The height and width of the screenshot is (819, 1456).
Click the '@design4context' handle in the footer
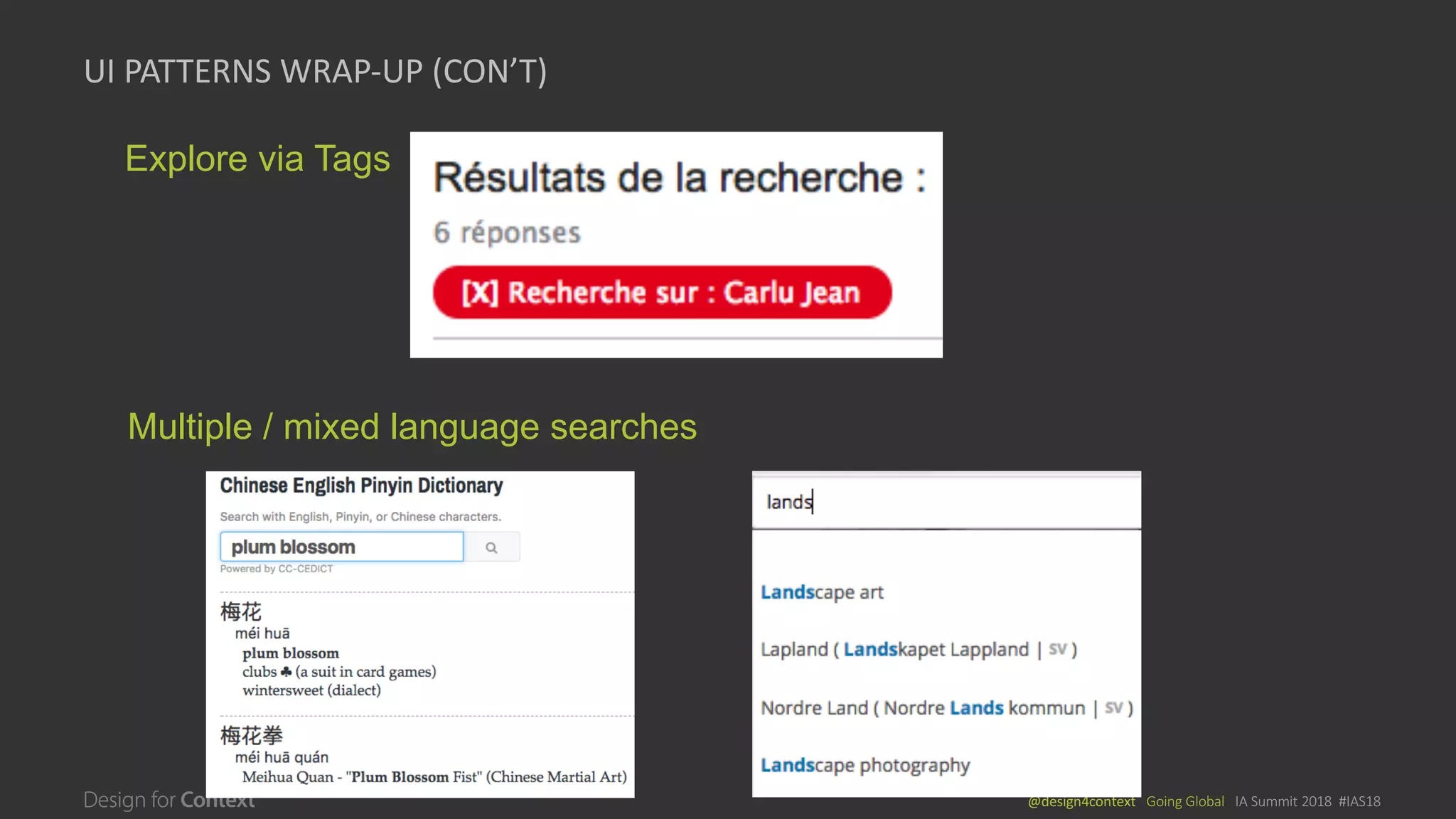[1081, 801]
